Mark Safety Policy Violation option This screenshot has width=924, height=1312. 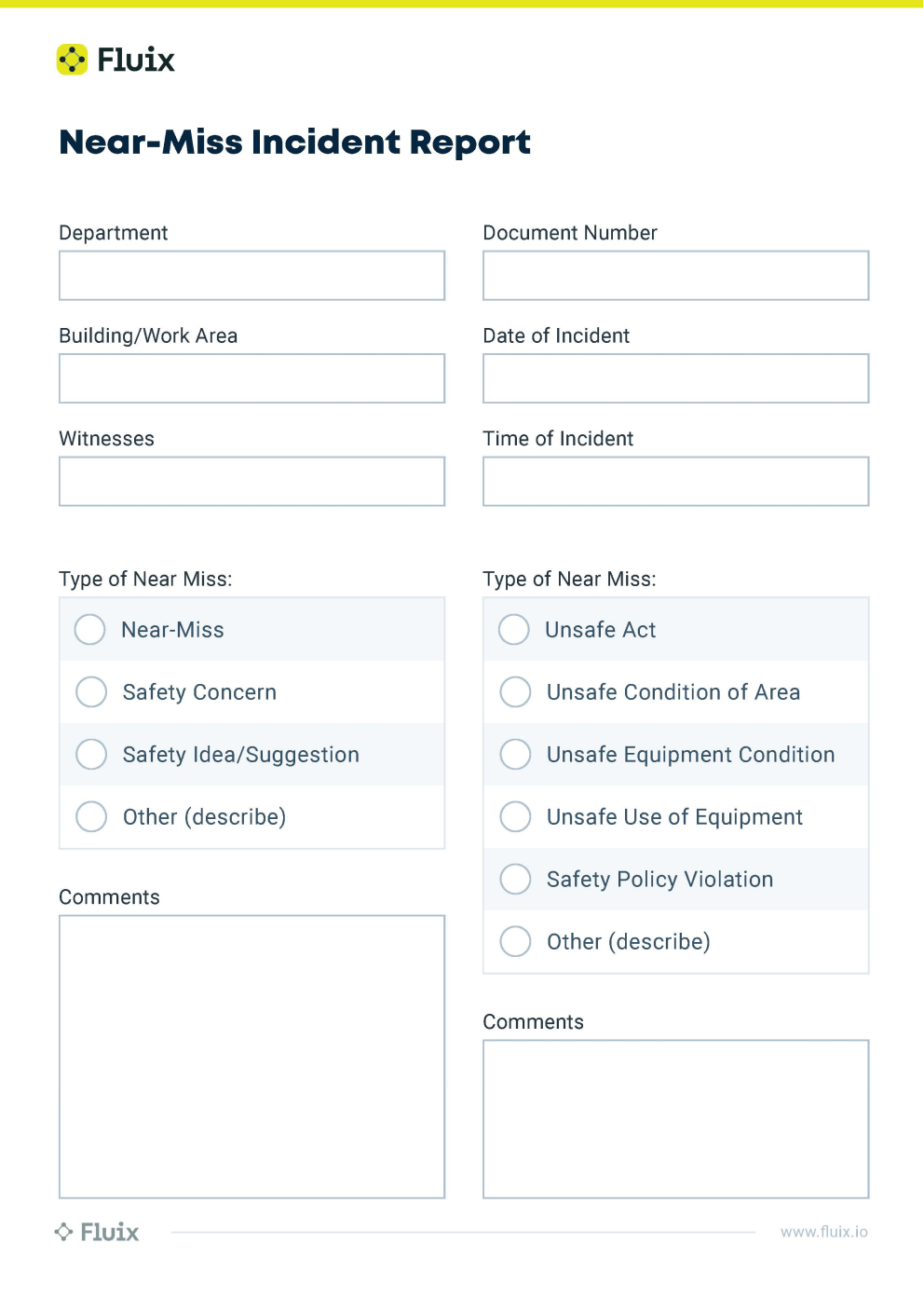click(515, 880)
